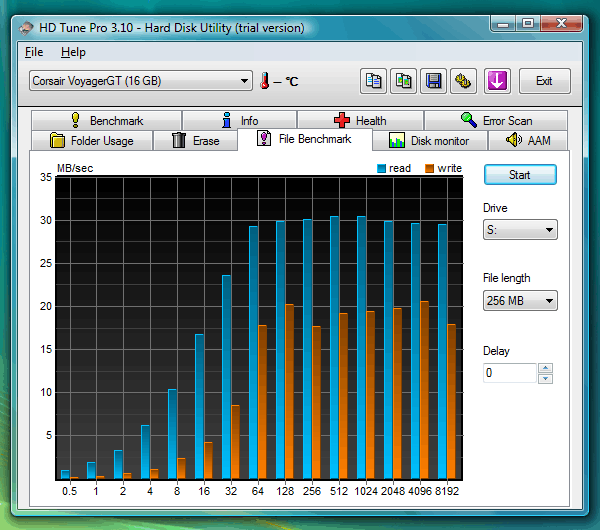This screenshot has height=530, width=600.
Task: Click the save screenshot floppy disk icon
Action: tap(433, 81)
